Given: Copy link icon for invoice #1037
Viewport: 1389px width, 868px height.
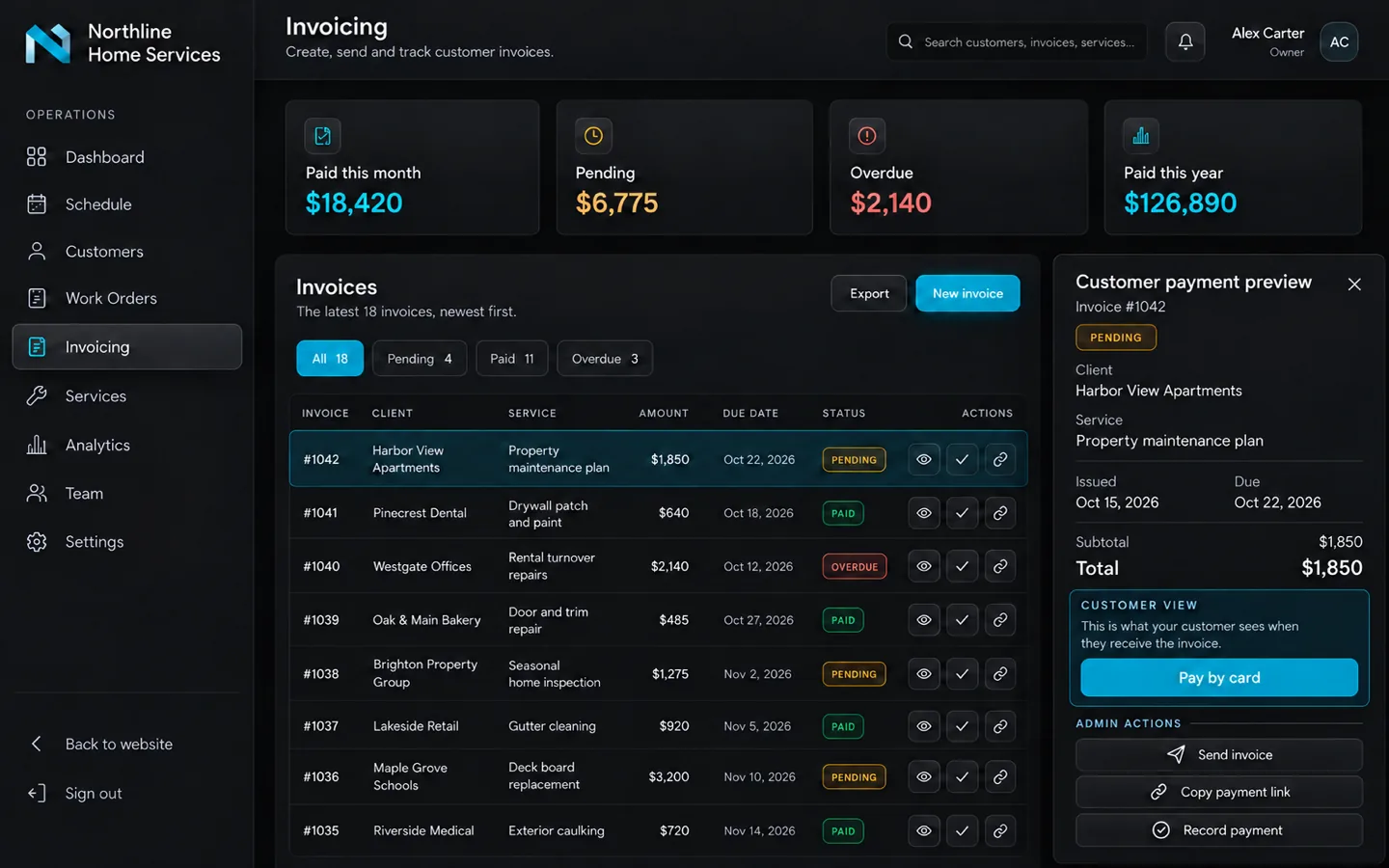Looking at the screenshot, I should 1000,726.
